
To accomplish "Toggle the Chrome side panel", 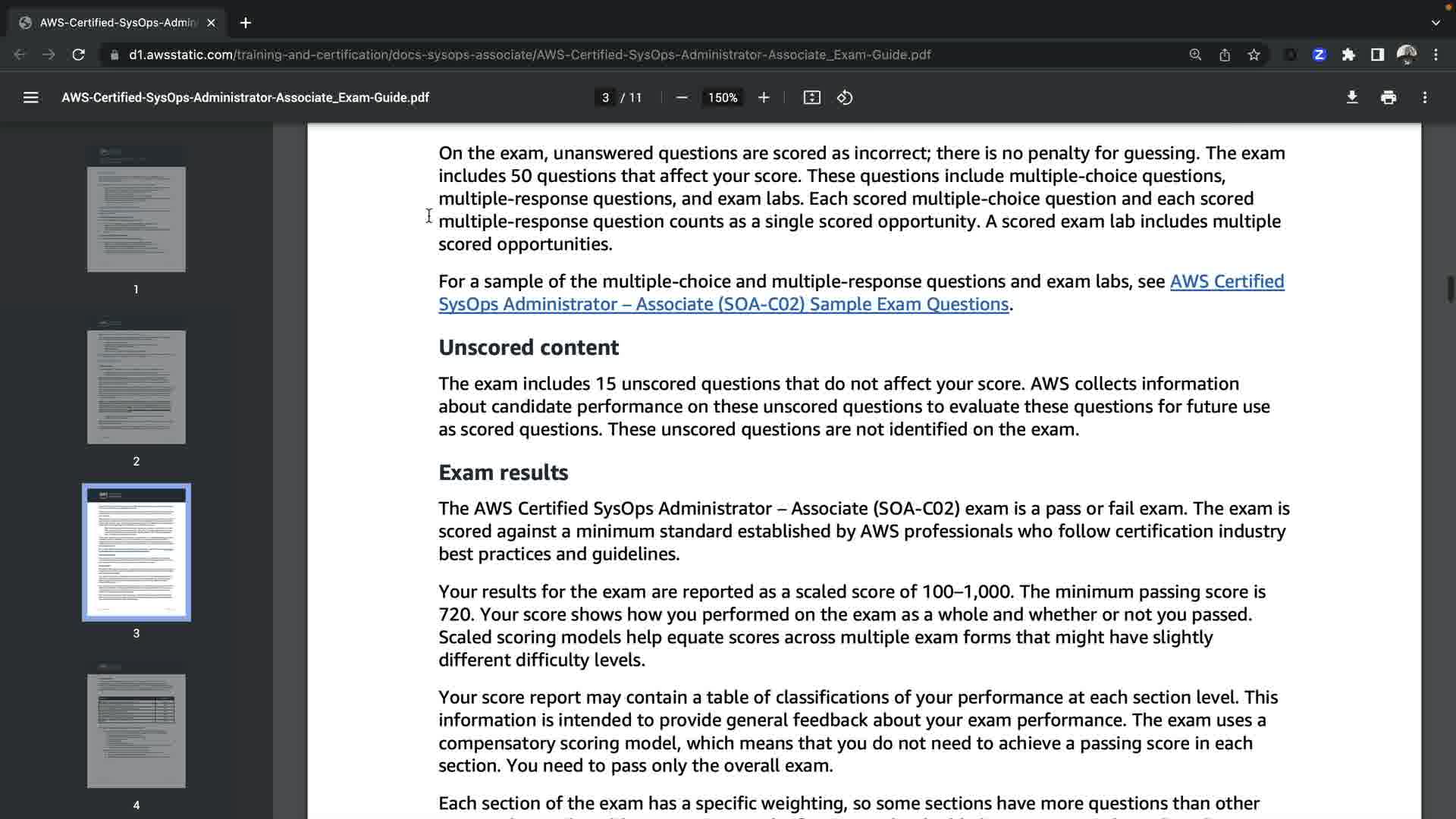I will 1377,55.
